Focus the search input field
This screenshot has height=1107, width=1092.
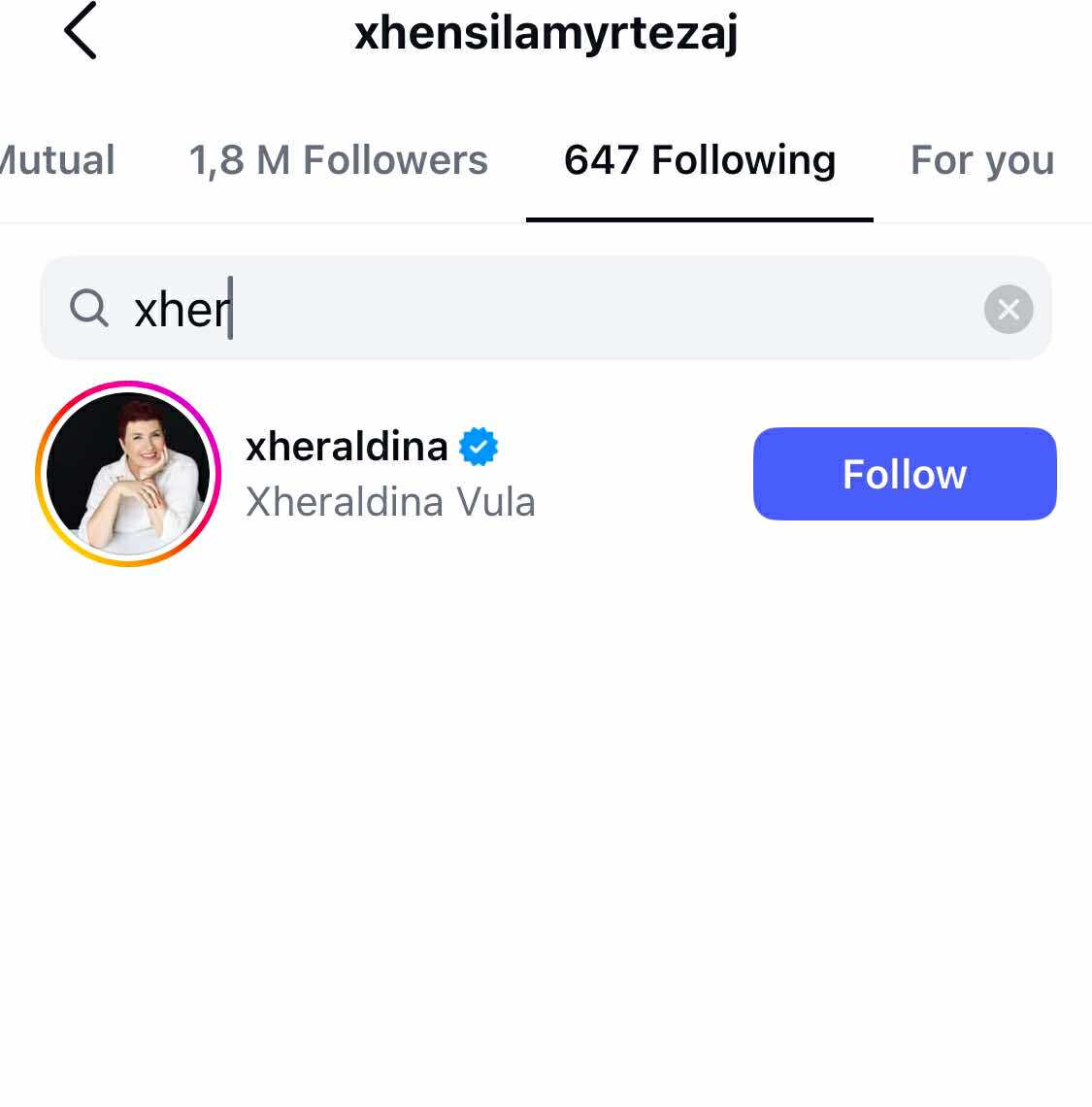tap(546, 309)
